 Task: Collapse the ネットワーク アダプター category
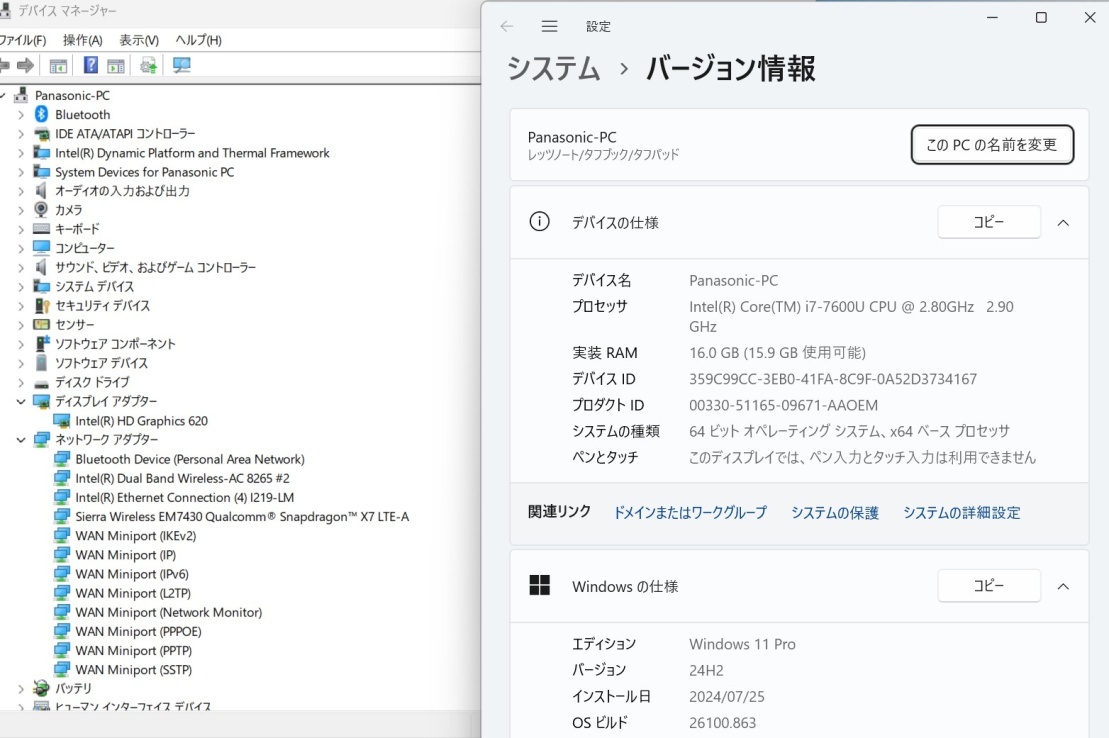(21, 439)
